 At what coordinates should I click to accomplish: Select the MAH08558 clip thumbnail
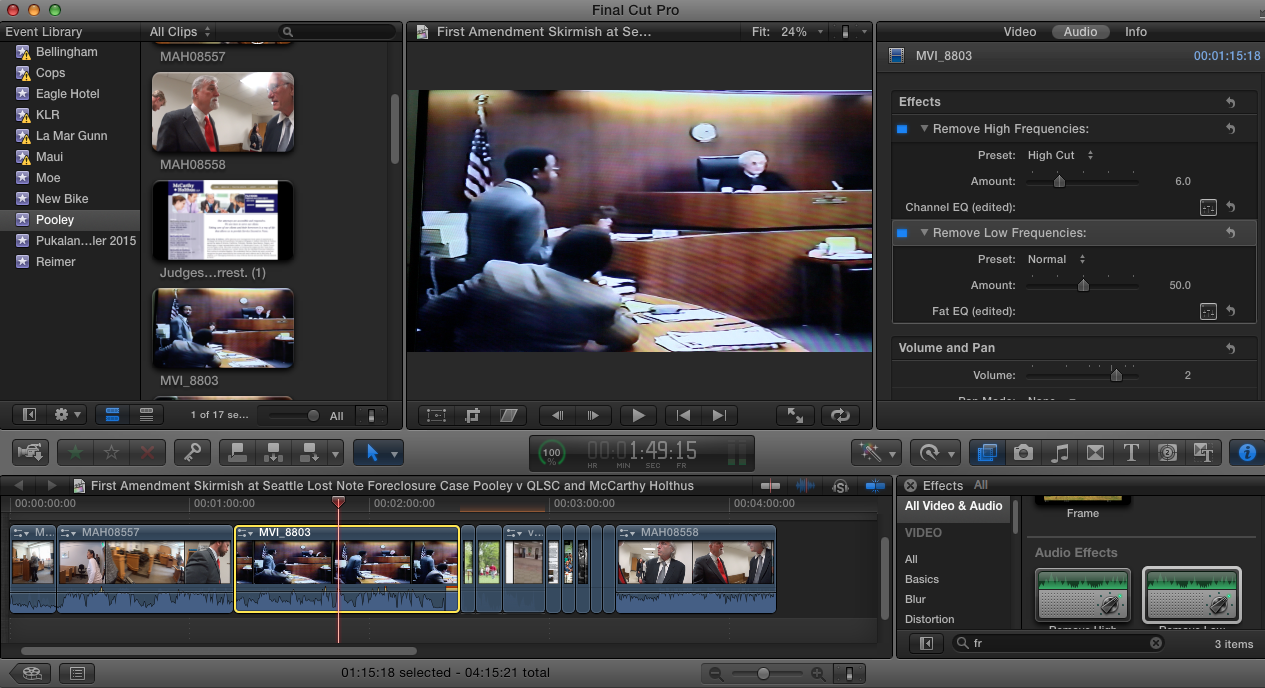pyautogui.click(x=223, y=111)
